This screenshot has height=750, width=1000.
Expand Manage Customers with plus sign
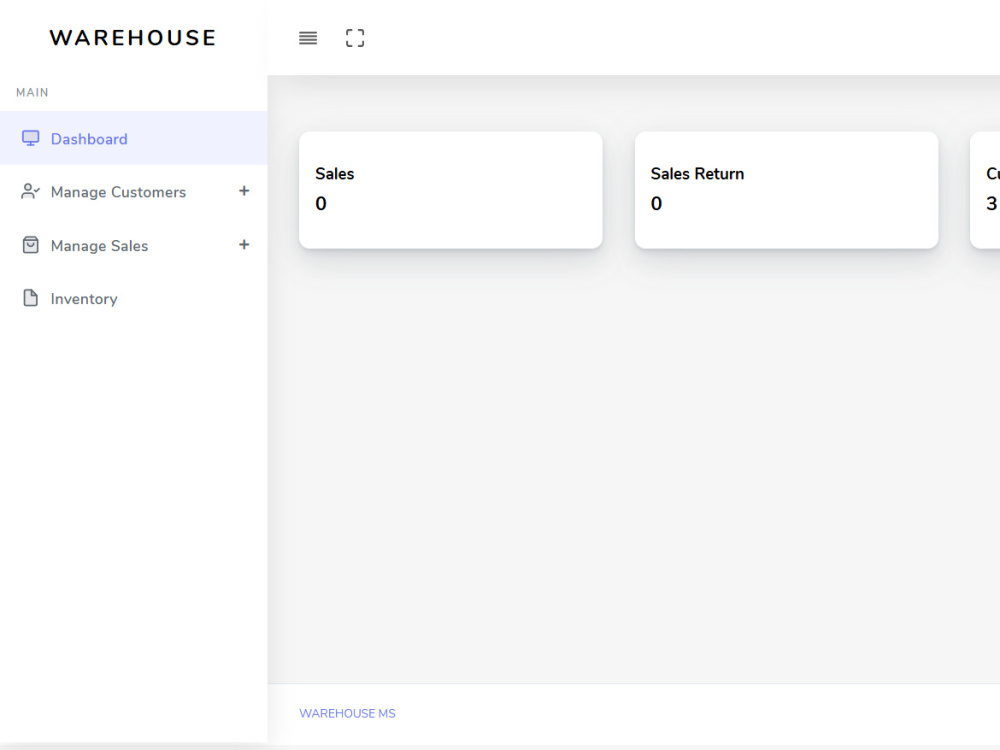(x=244, y=191)
